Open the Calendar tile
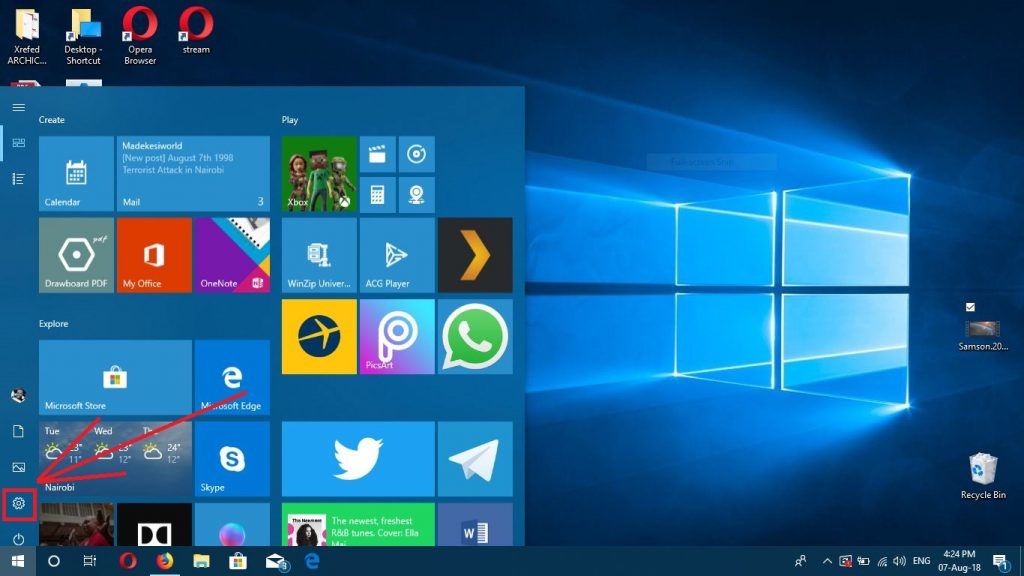This screenshot has height=576, width=1024. [76, 174]
